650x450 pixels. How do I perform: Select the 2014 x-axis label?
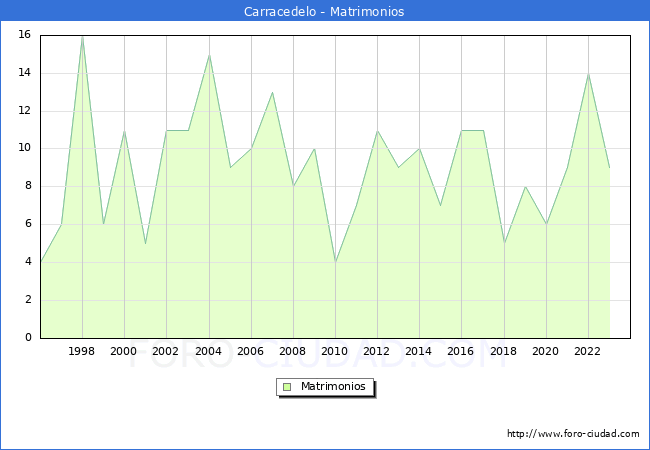419,351
